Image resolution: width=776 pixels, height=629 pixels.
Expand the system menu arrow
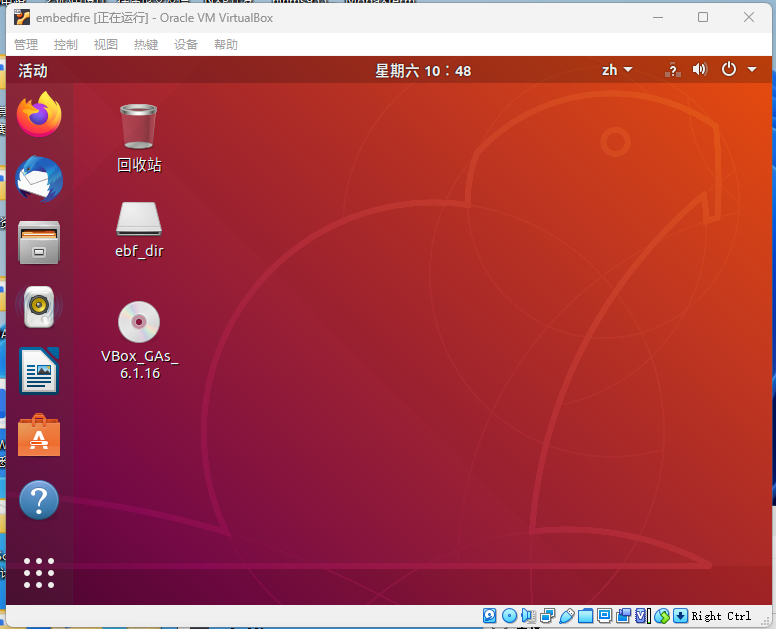[752, 70]
